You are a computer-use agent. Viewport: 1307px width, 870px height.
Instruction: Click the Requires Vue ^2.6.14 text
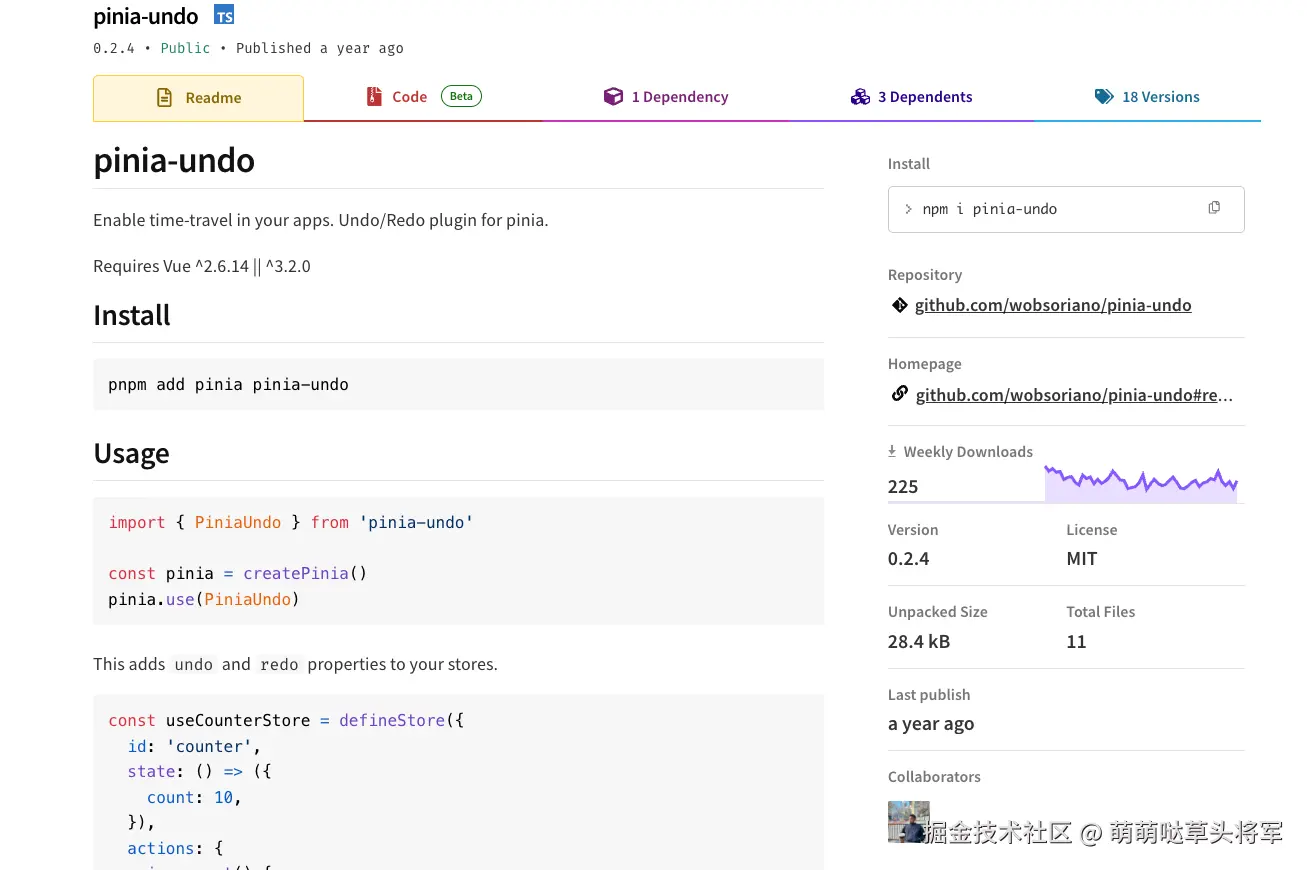(202, 266)
